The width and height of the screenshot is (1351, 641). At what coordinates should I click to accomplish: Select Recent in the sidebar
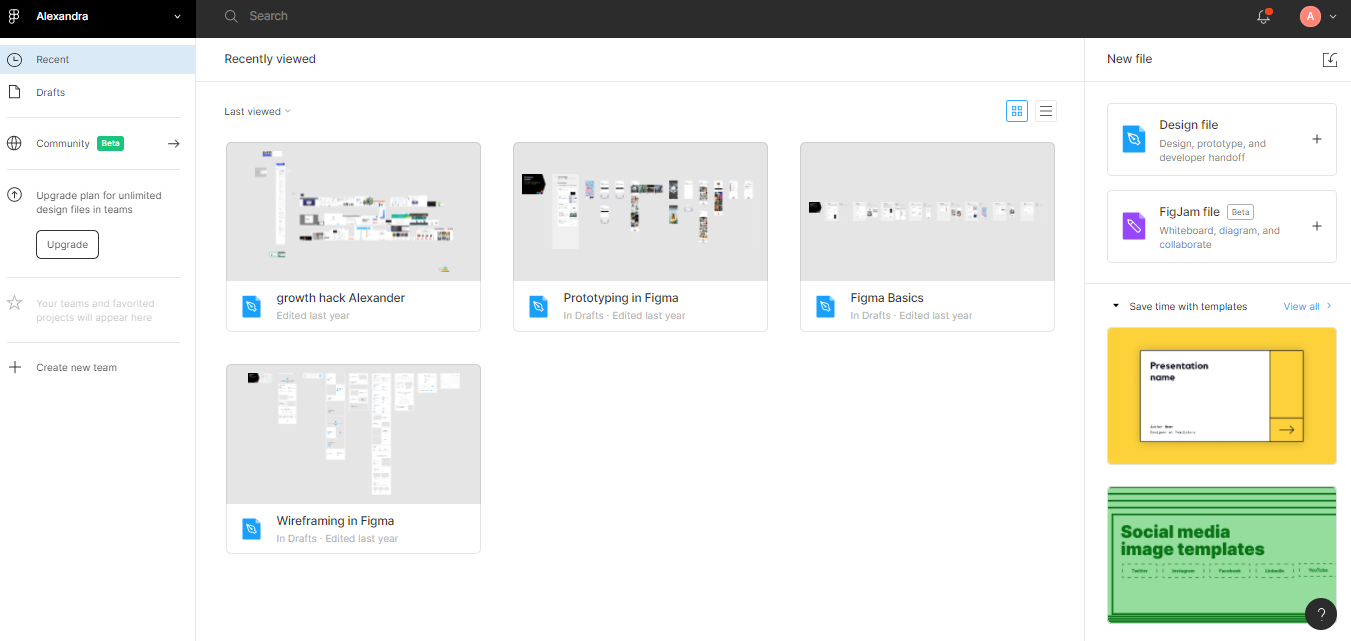click(x=97, y=59)
